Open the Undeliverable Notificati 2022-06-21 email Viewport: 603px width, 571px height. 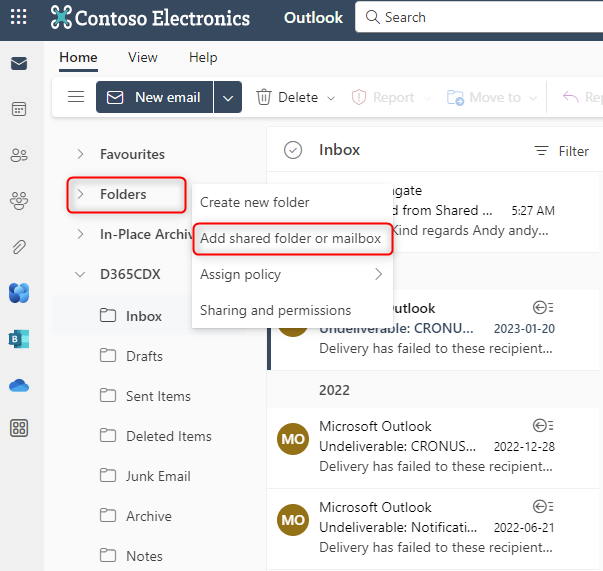[x=433, y=529]
